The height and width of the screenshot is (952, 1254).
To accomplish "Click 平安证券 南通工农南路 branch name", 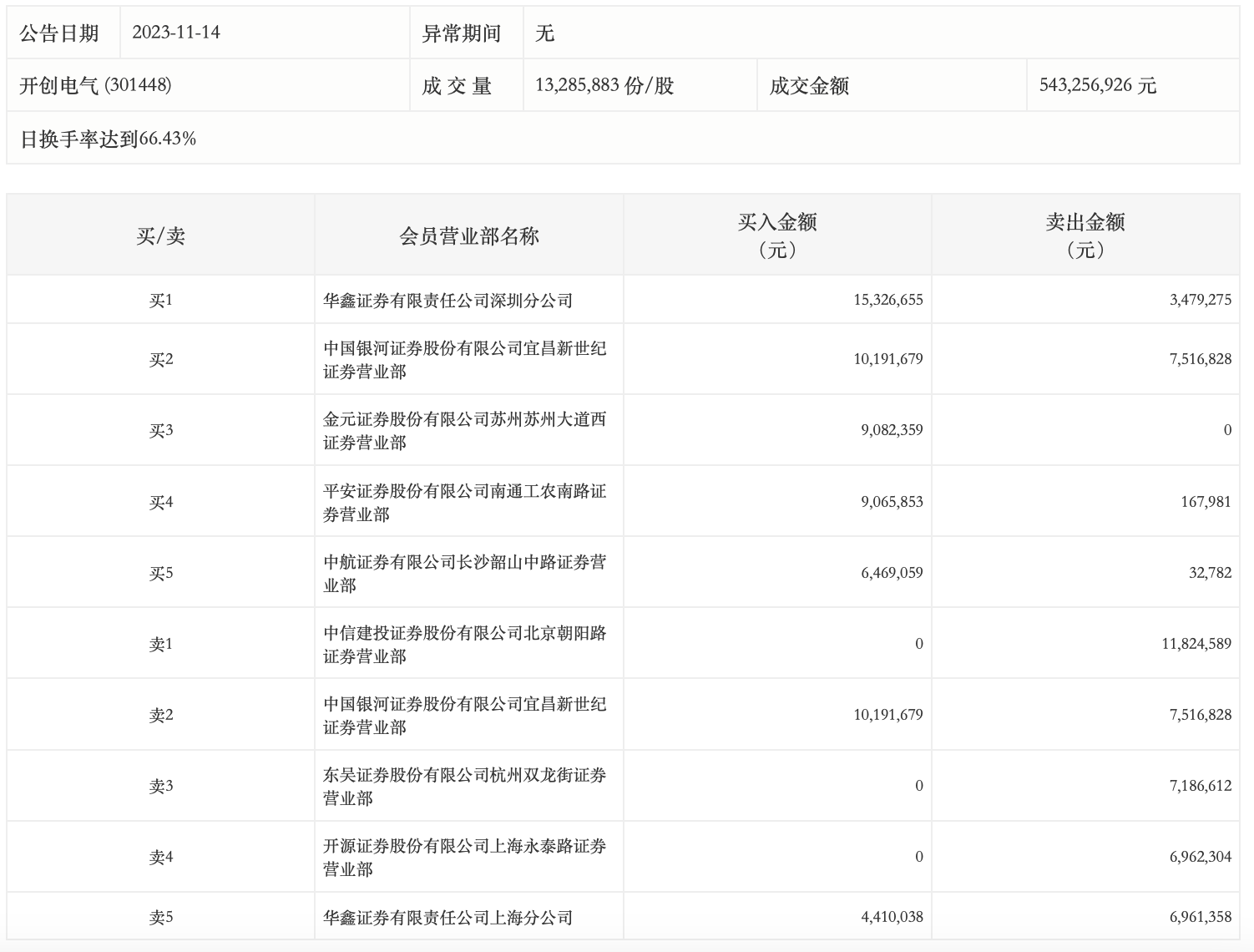I will [x=465, y=503].
